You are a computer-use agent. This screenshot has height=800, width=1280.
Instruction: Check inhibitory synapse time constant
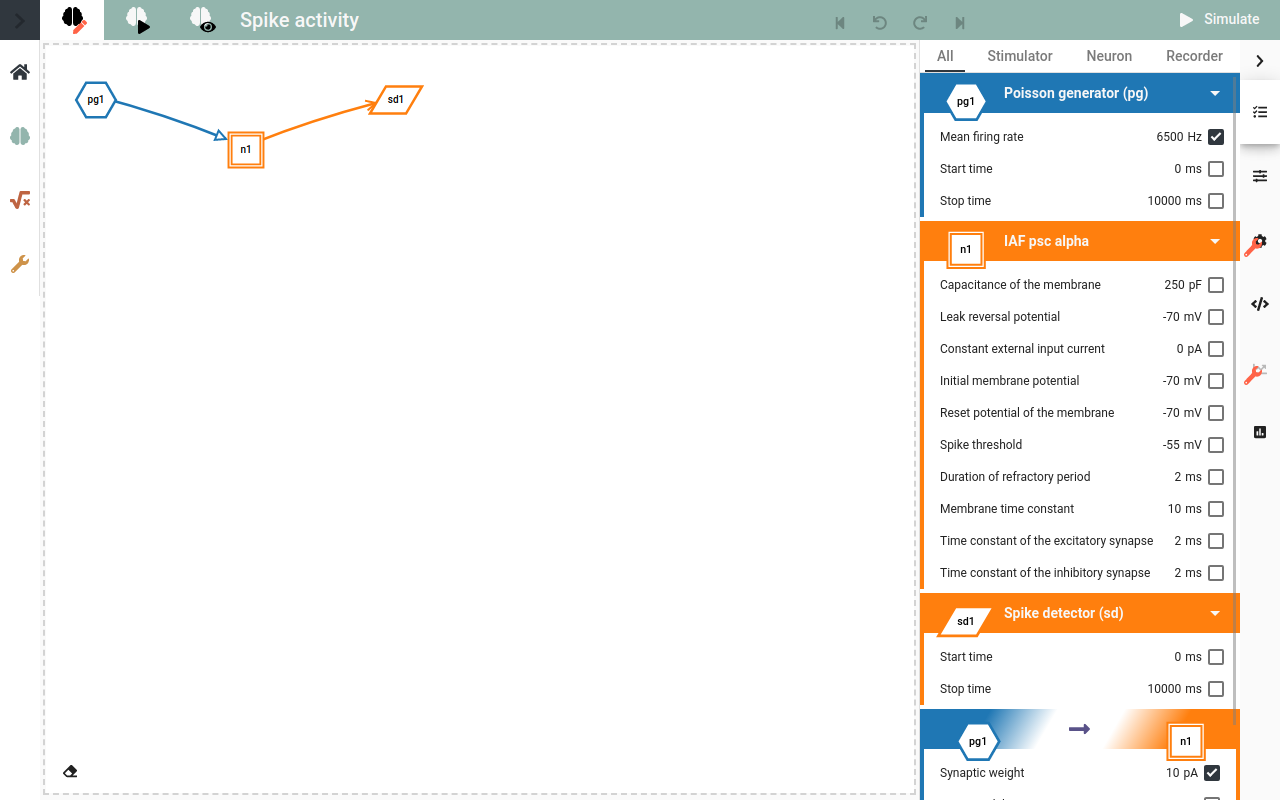(1216, 573)
